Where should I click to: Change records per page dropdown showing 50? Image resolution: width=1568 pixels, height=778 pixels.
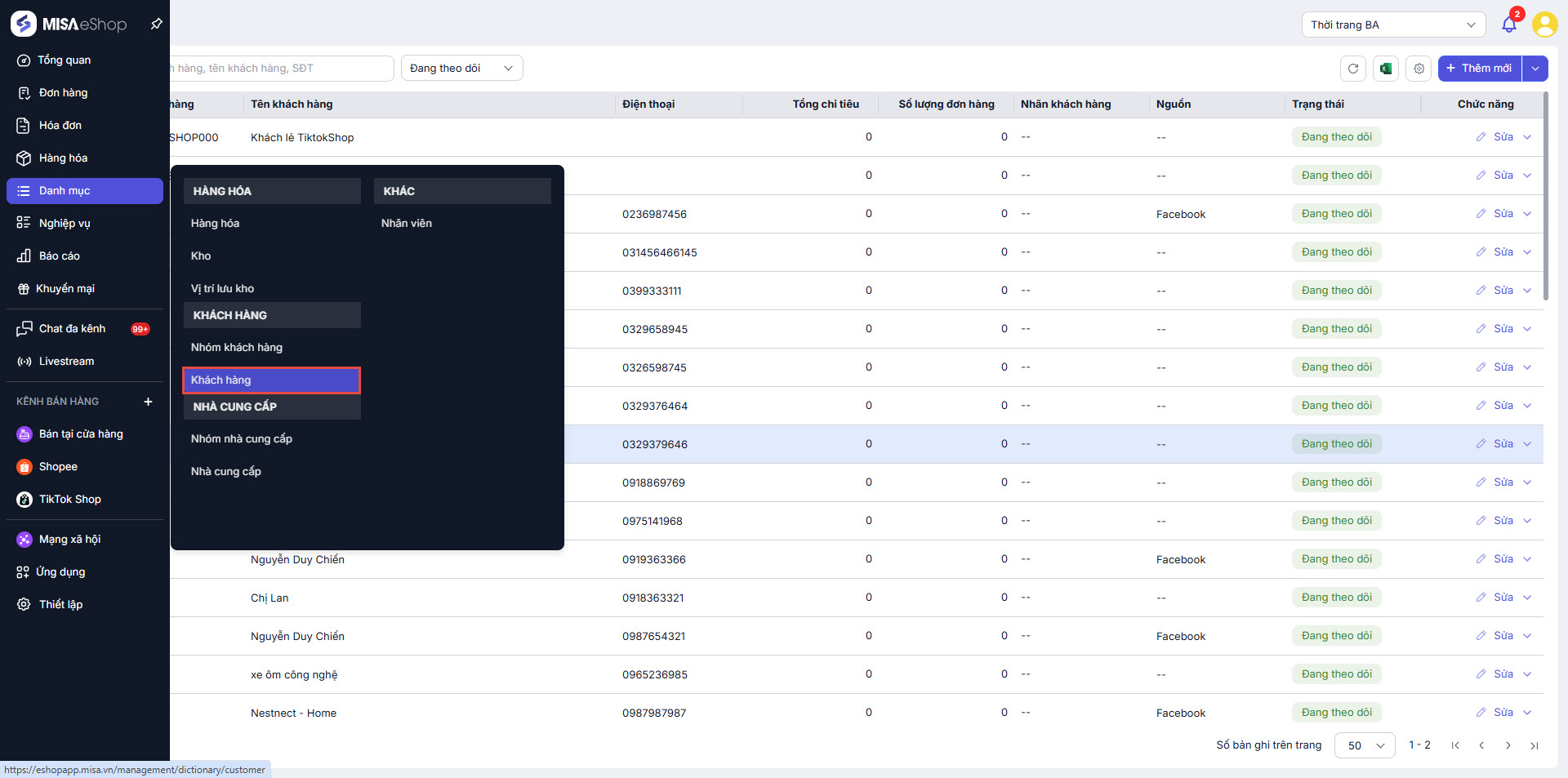tap(1365, 745)
